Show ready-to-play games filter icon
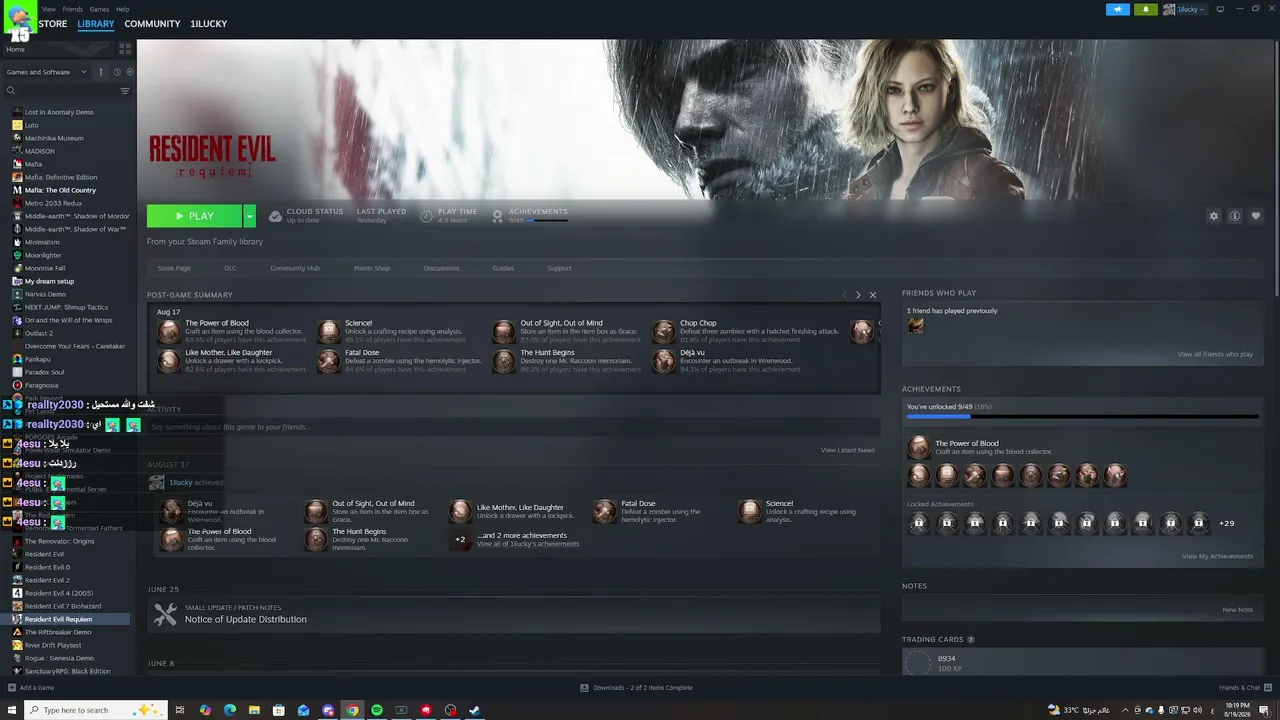Screen dimensions: 1280x720 (129, 72)
